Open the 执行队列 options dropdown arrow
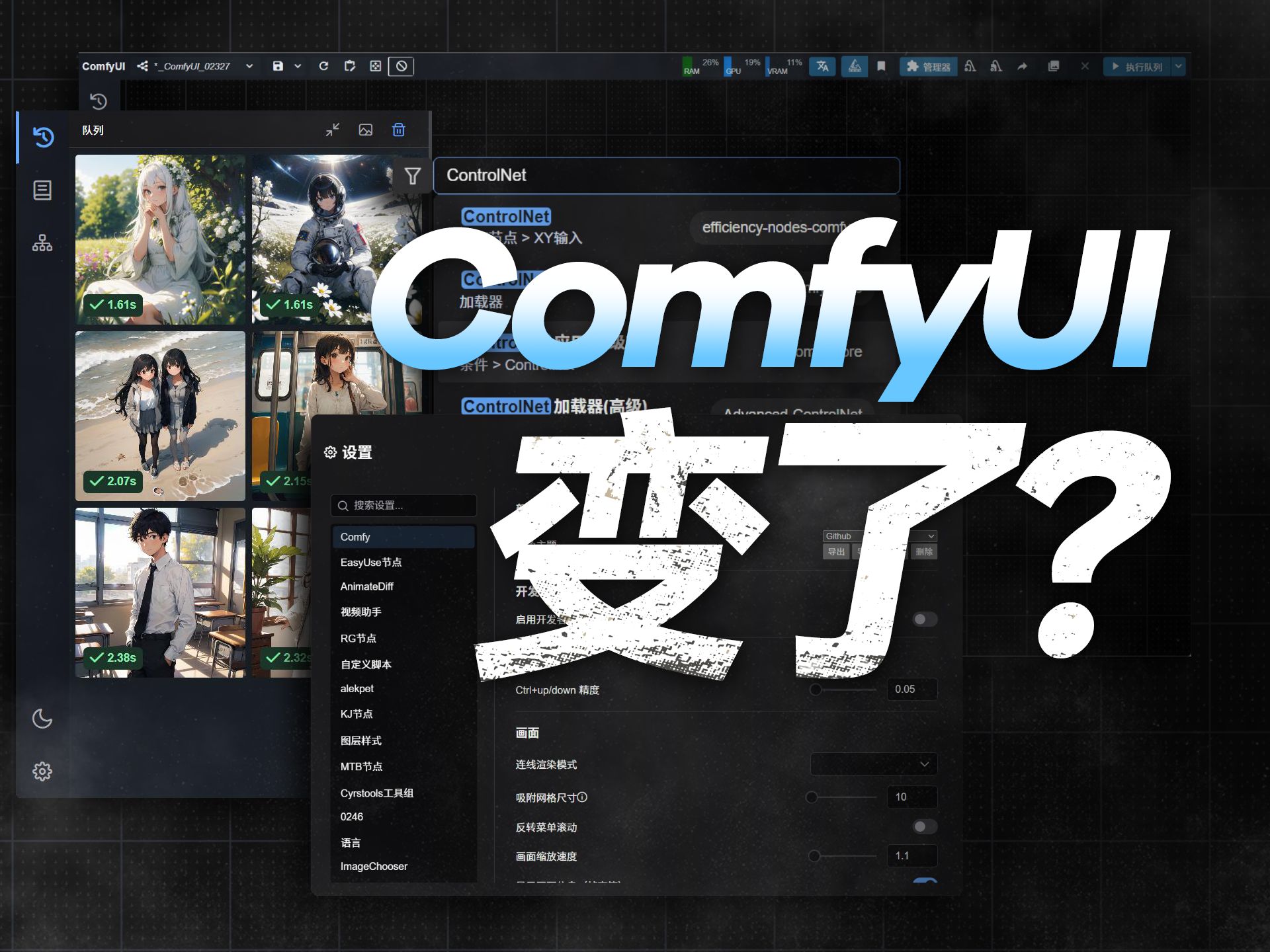 point(1178,66)
